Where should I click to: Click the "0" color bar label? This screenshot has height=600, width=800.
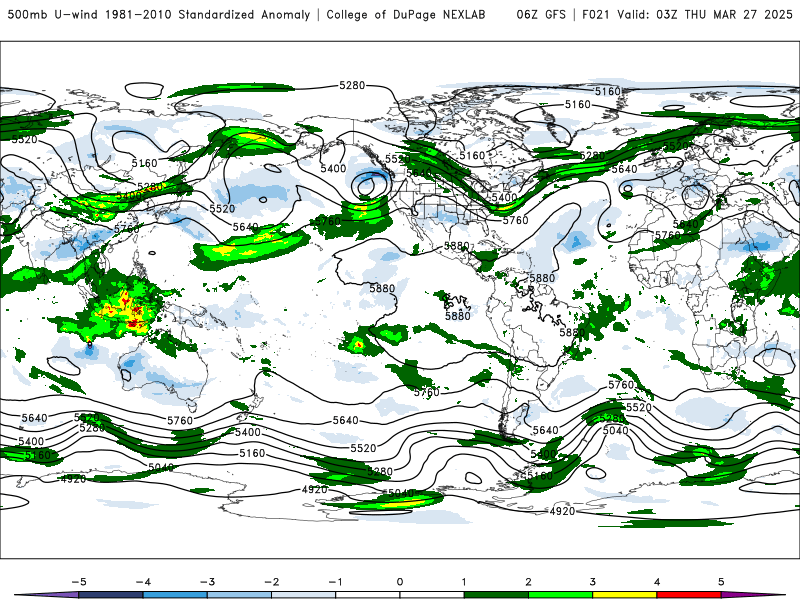point(400,582)
